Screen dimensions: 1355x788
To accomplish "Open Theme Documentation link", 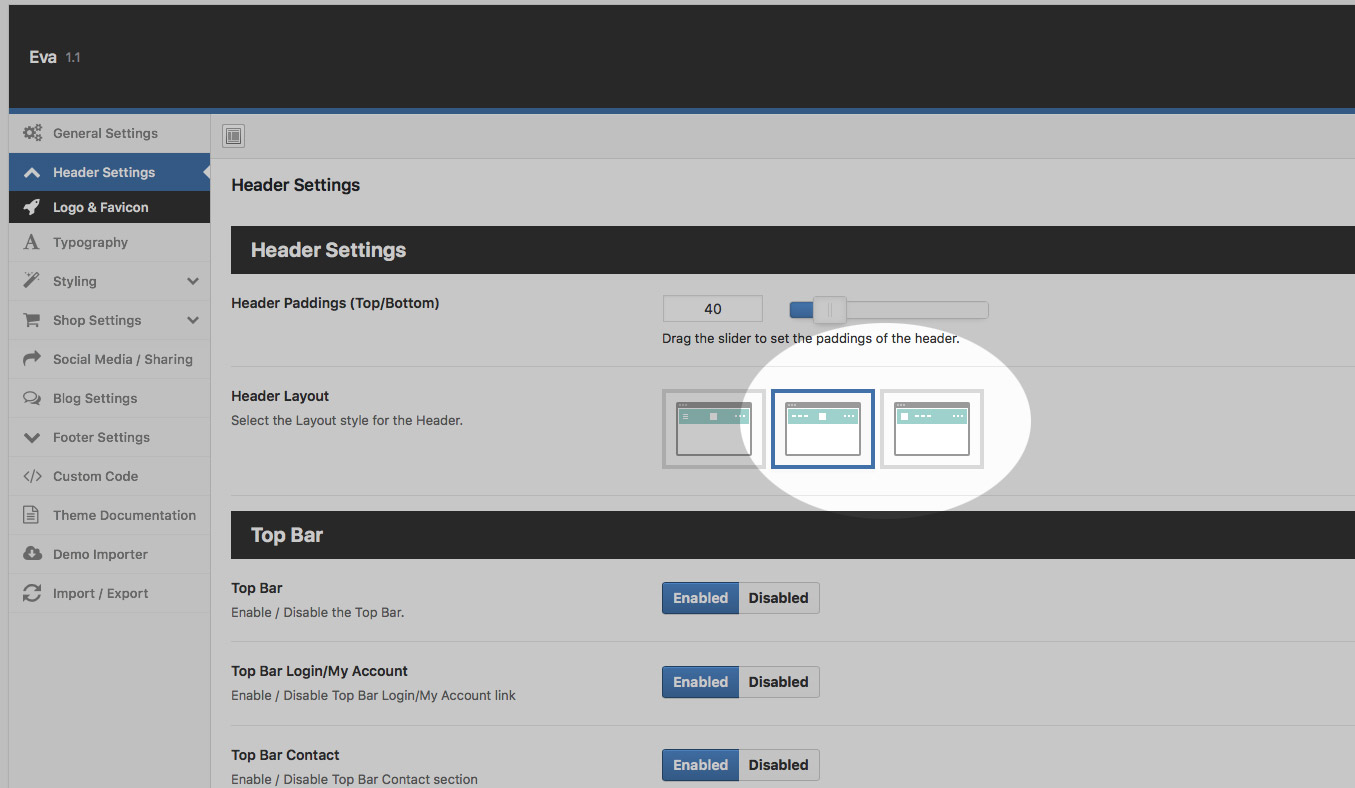I will click(x=109, y=515).
